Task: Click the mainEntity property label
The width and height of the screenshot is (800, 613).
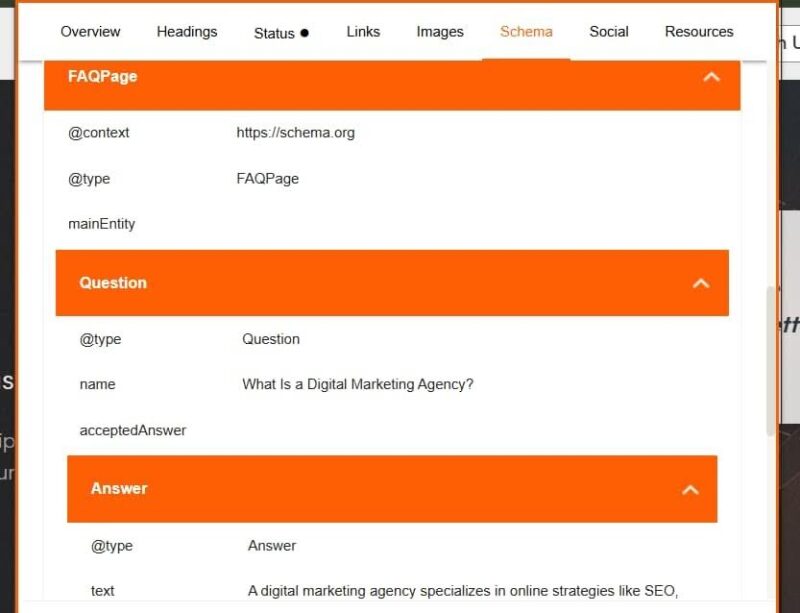Action: pos(102,224)
